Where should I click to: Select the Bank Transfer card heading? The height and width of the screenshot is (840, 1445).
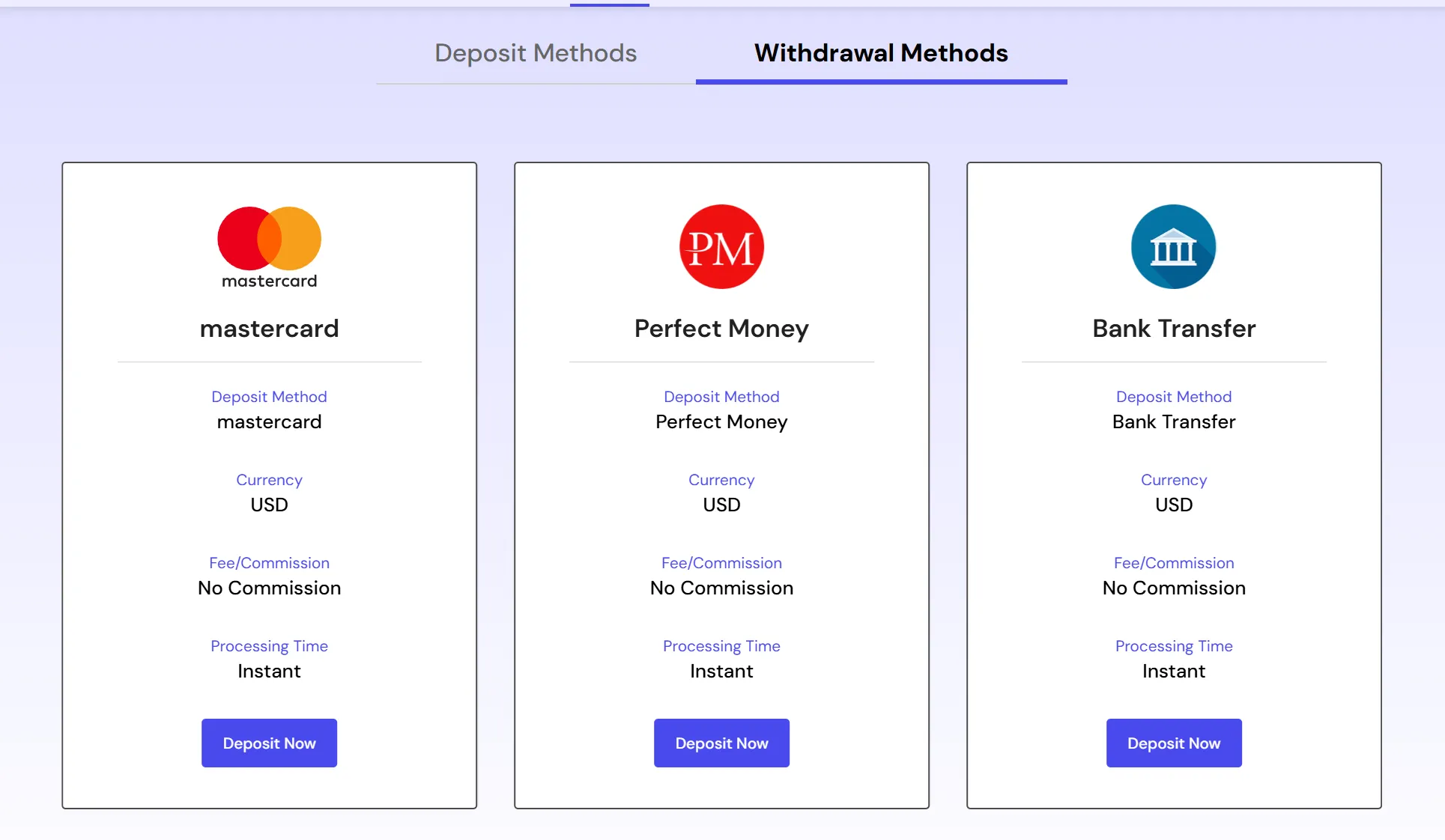(x=1174, y=329)
